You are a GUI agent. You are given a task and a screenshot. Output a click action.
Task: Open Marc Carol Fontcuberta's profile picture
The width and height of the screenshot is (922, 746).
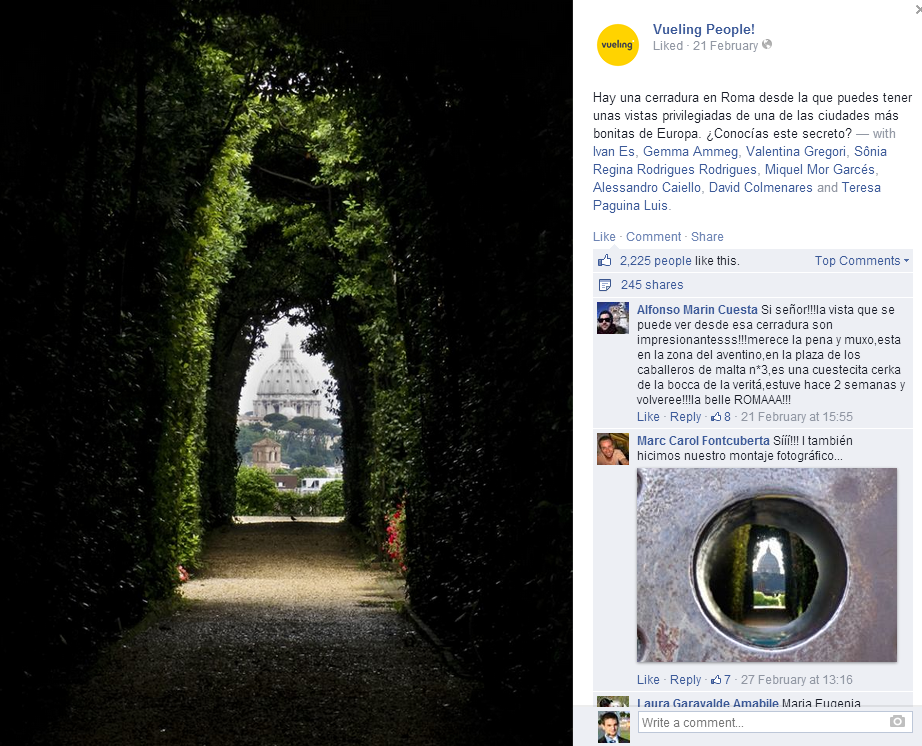point(613,449)
